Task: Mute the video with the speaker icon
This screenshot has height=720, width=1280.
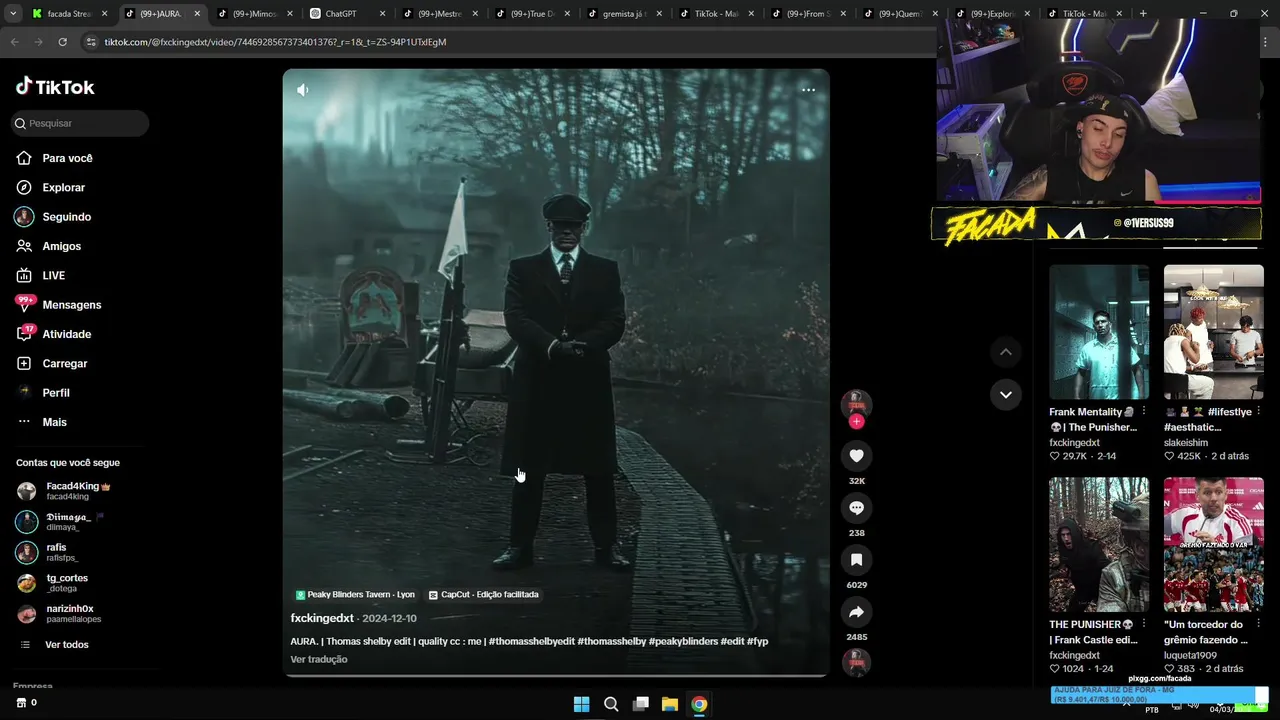Action: point(303,90)
